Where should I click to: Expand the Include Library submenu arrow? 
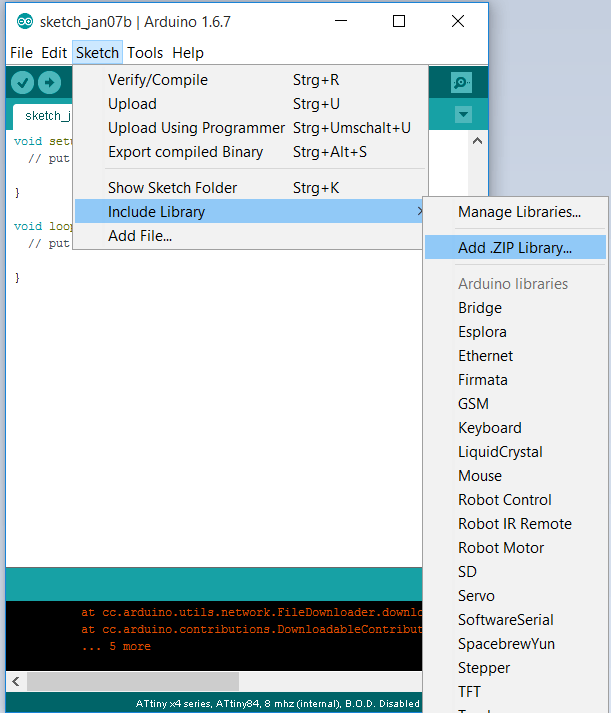[x=419, y=211]
